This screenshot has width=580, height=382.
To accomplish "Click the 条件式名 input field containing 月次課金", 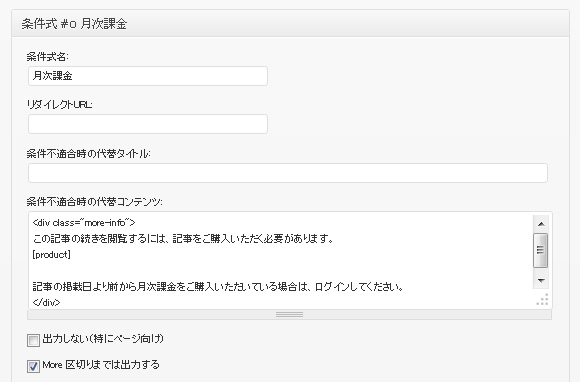I will (x=148, y=76).
